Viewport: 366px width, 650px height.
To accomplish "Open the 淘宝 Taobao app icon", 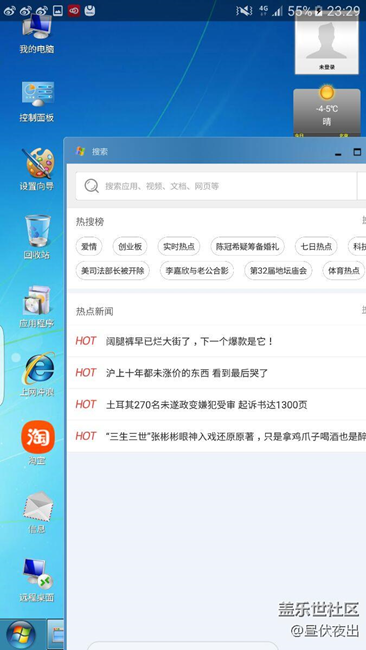I will (37, 443).
